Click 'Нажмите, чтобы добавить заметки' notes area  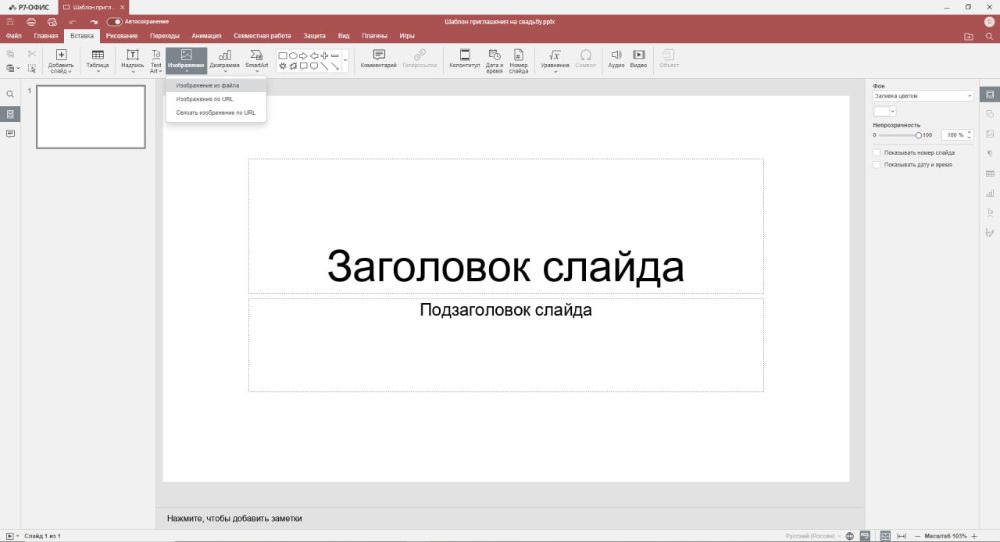(x=235, y=518)
